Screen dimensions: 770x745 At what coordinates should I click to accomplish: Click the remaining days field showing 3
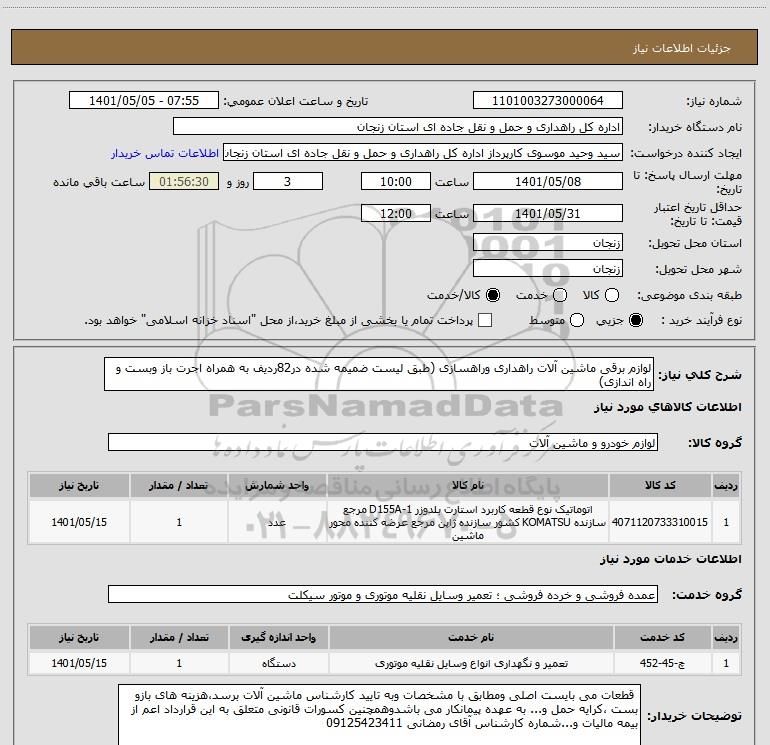tap(288, 182)
